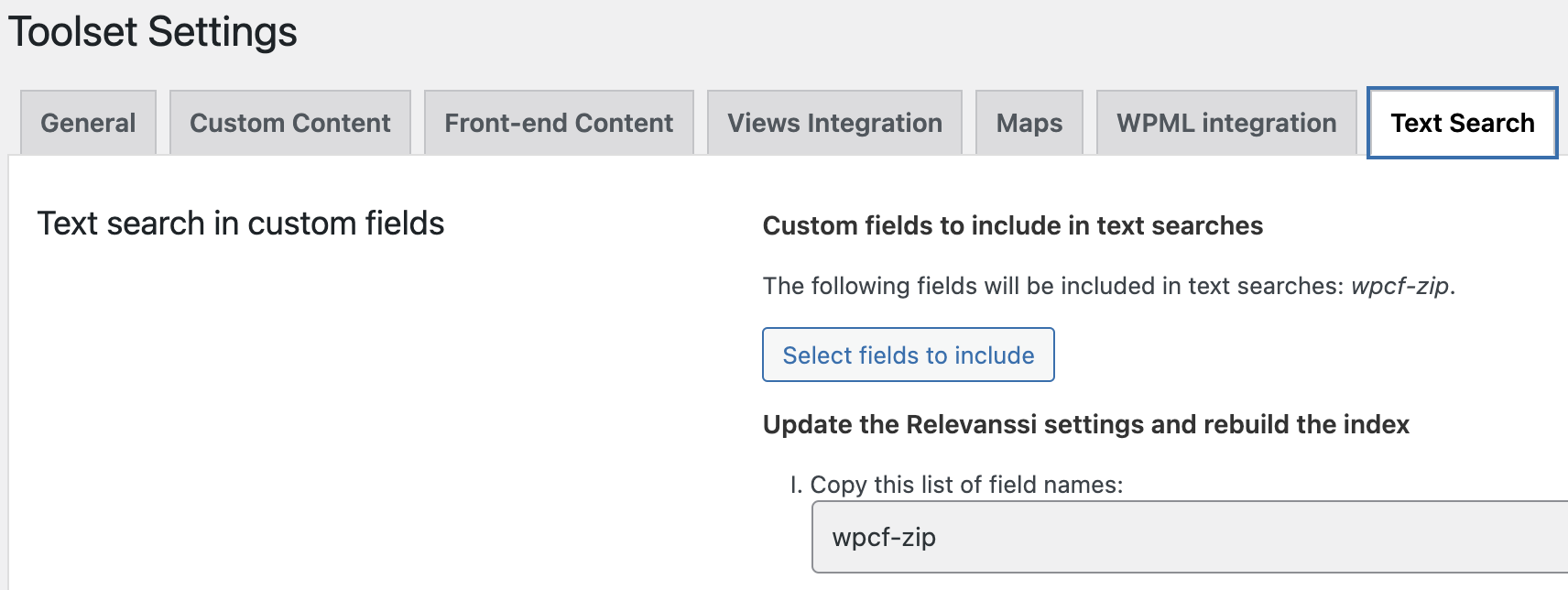
Task: Click the Toolset Settings page title
Action: (153, 32)
